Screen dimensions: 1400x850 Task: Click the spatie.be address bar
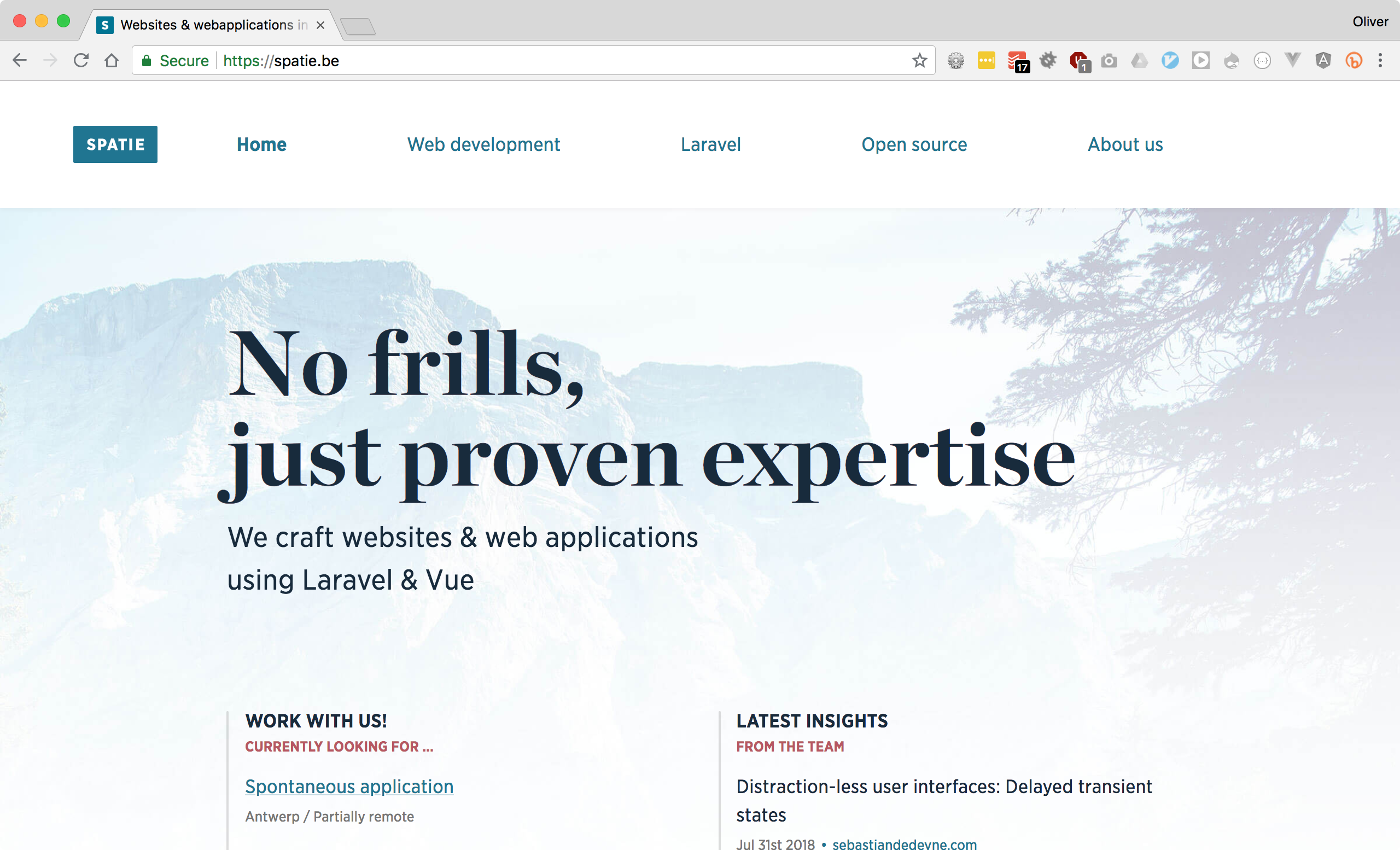(x=511, y=61)
